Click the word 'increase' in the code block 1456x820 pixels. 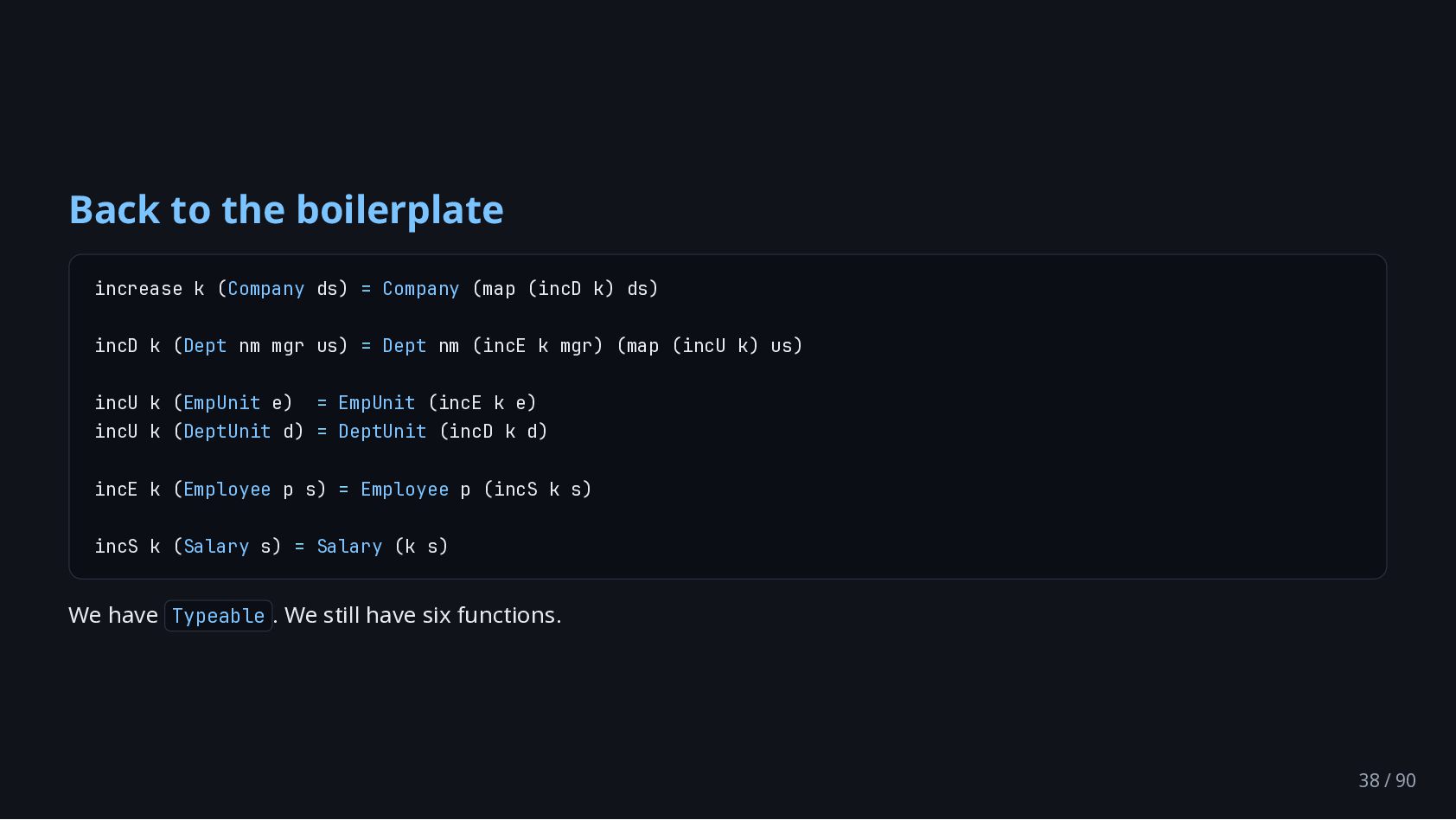(x=138, y=289)
